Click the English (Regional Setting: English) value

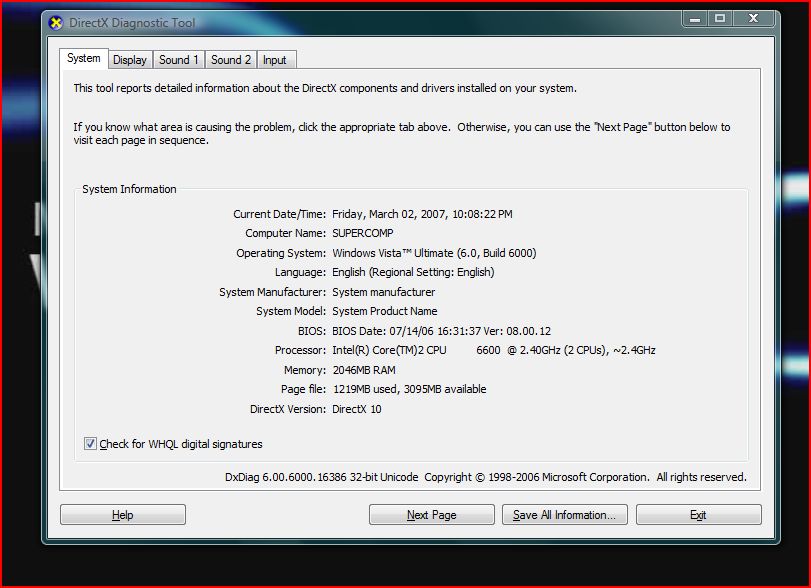(413, 272)
